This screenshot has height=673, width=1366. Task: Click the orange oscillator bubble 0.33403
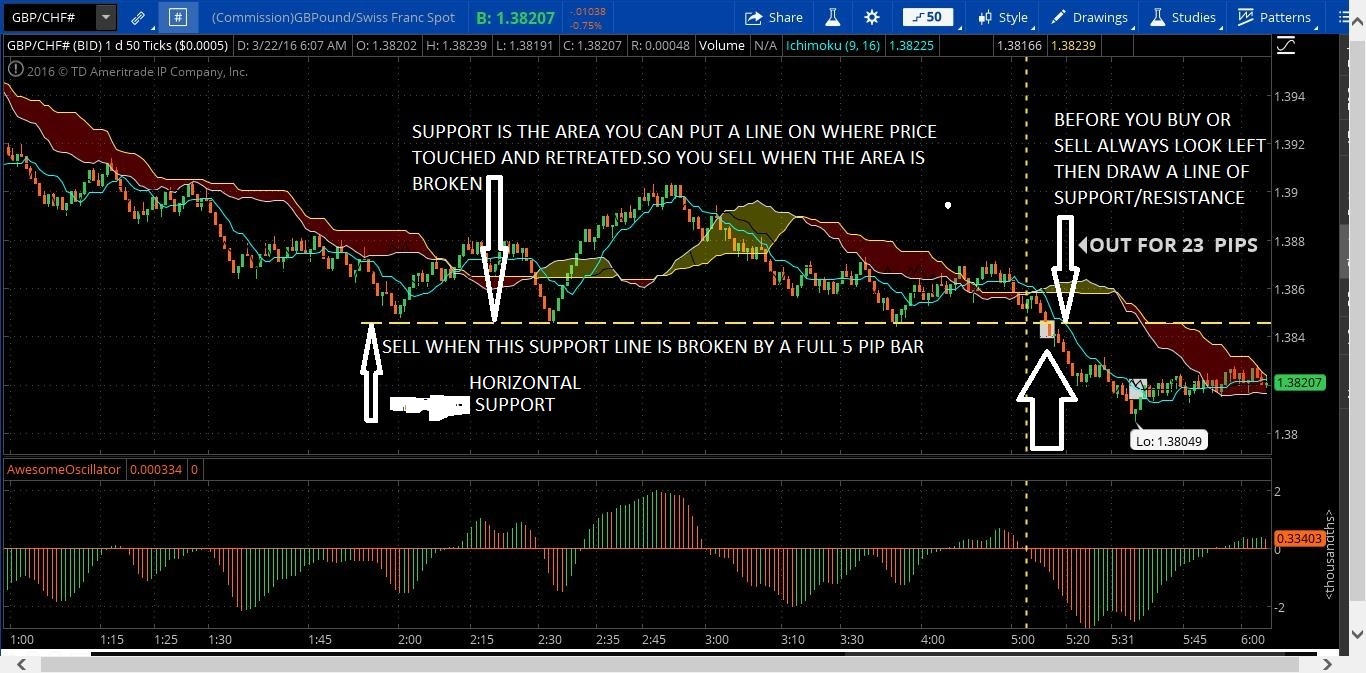(x=1300, y=540)
